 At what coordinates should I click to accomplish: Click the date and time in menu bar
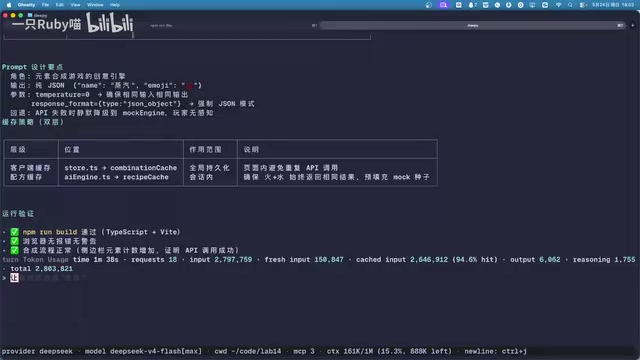coord(613,5)
